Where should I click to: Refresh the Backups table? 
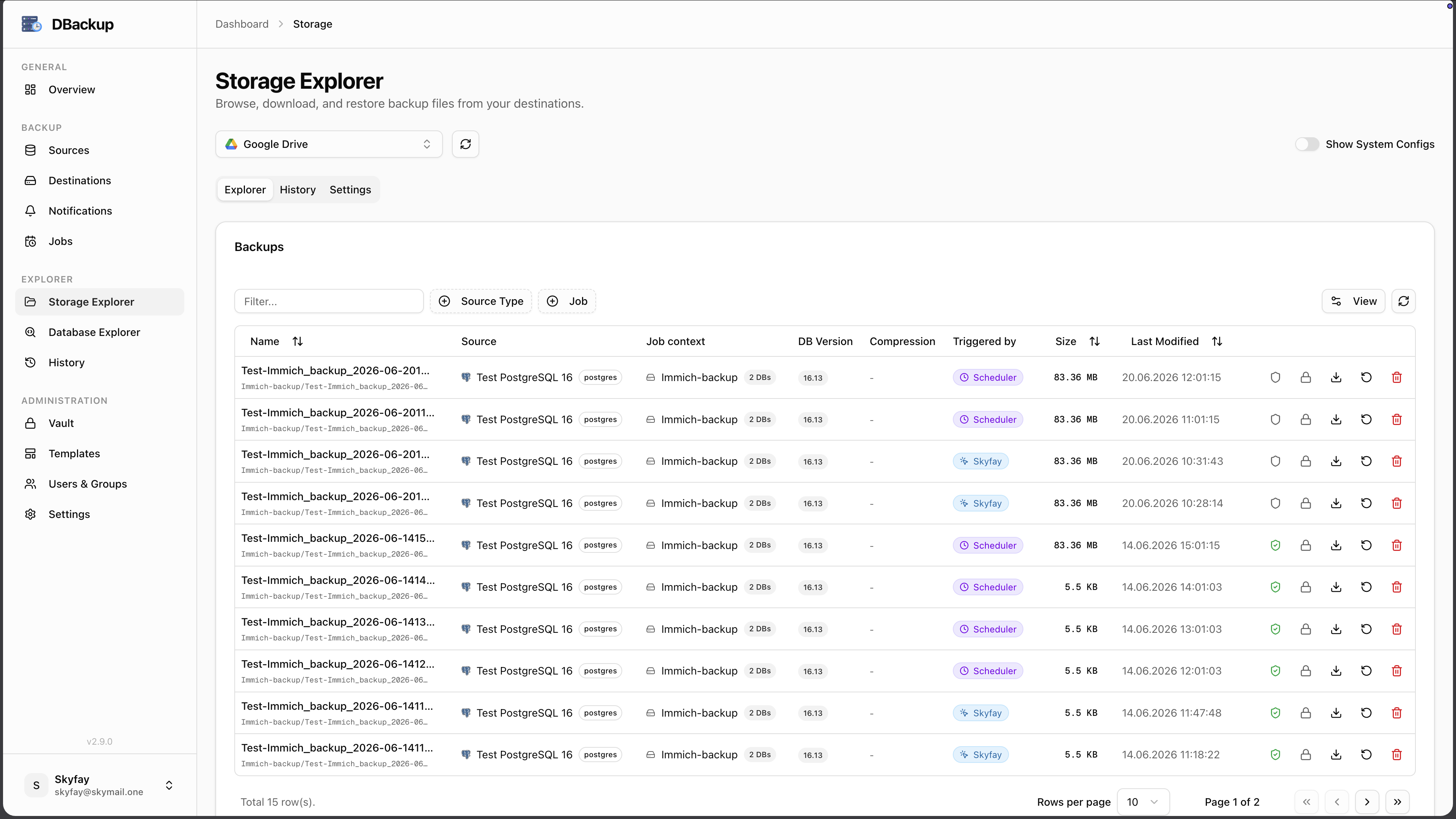point(1403,301)
